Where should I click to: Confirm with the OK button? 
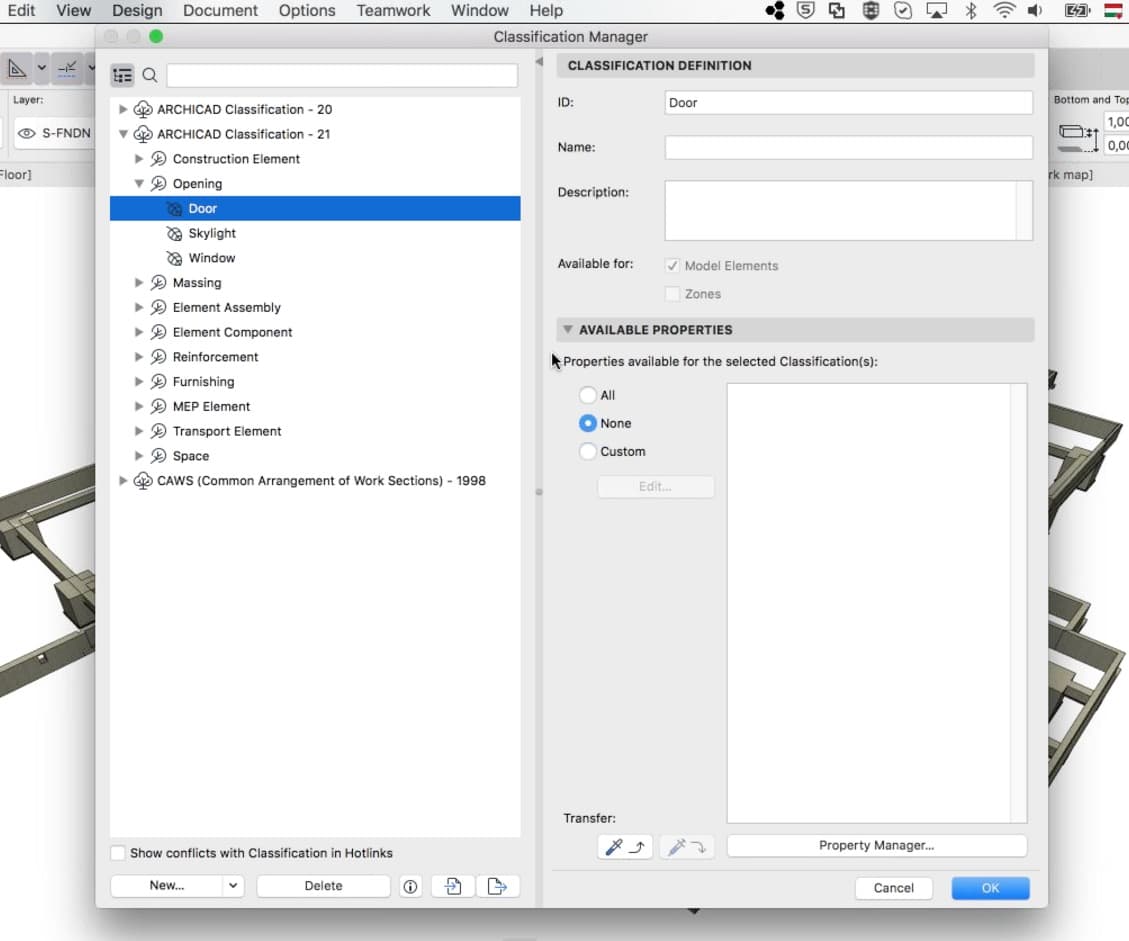[x=990, y=888]
